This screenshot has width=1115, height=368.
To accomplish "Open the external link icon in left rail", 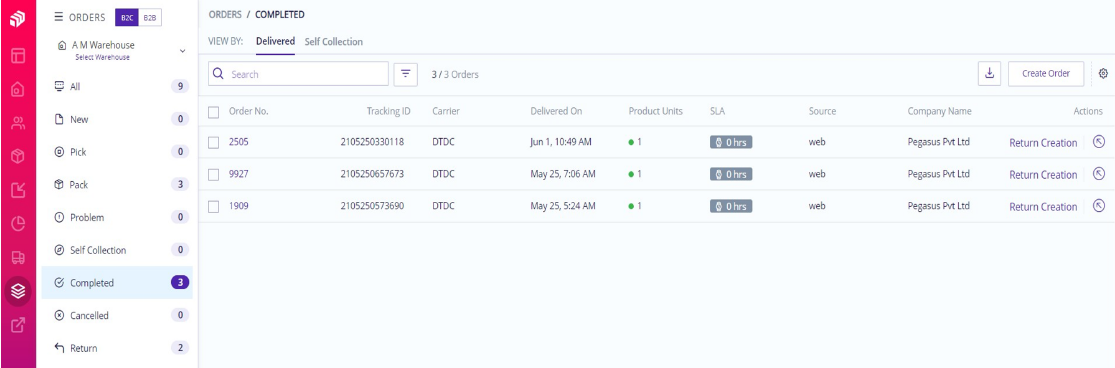I will [x=18, y=325].
